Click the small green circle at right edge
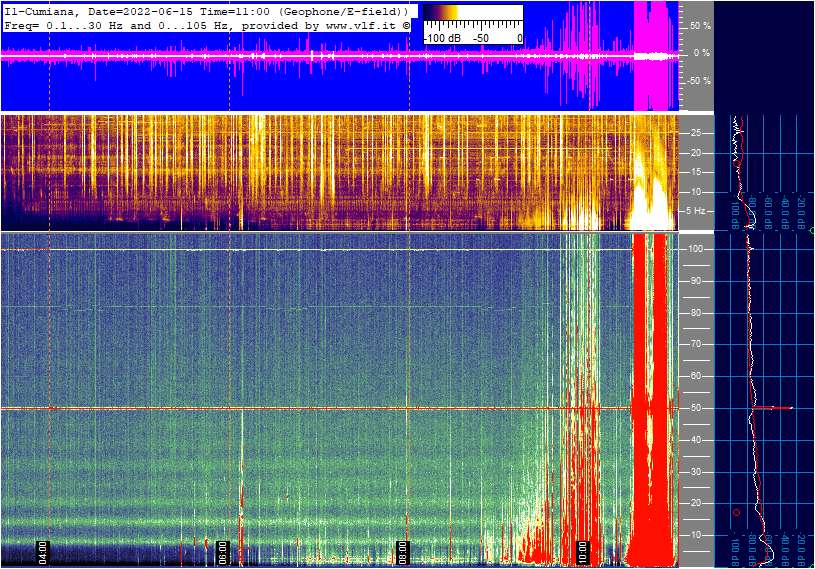Viewport: 815px width, 569px height. 811,231
